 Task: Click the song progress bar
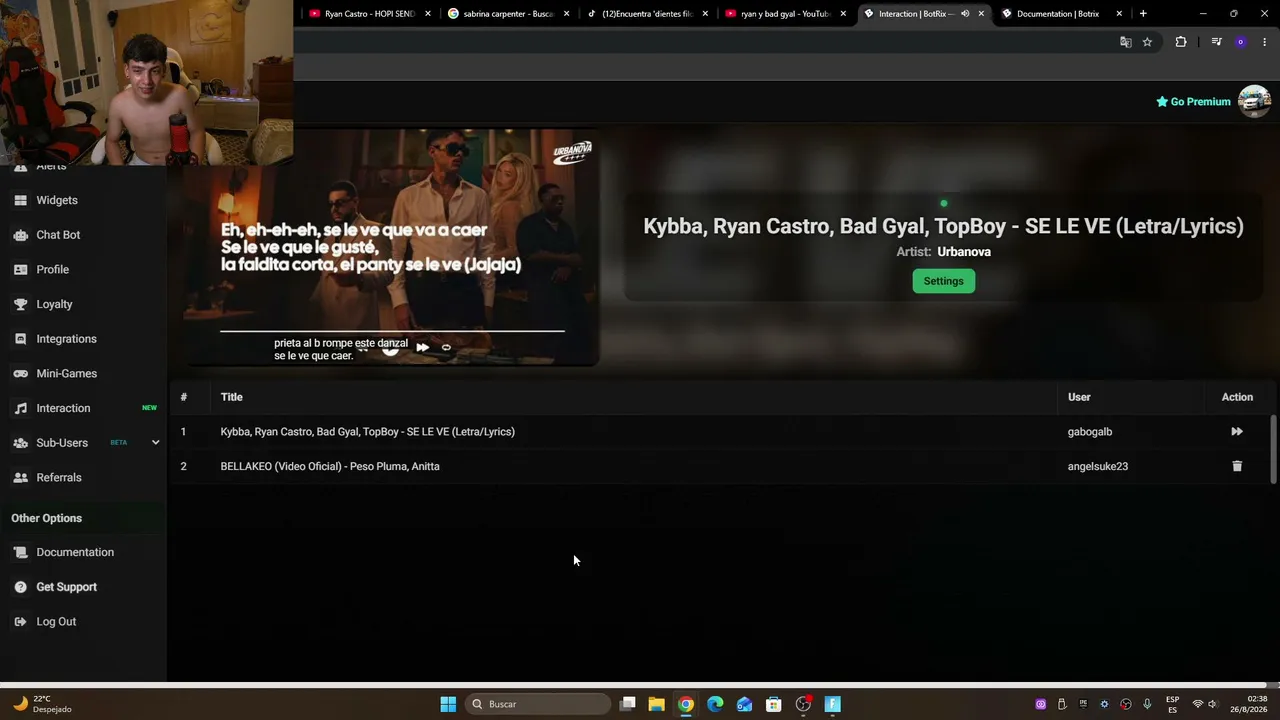click(392, 330)
